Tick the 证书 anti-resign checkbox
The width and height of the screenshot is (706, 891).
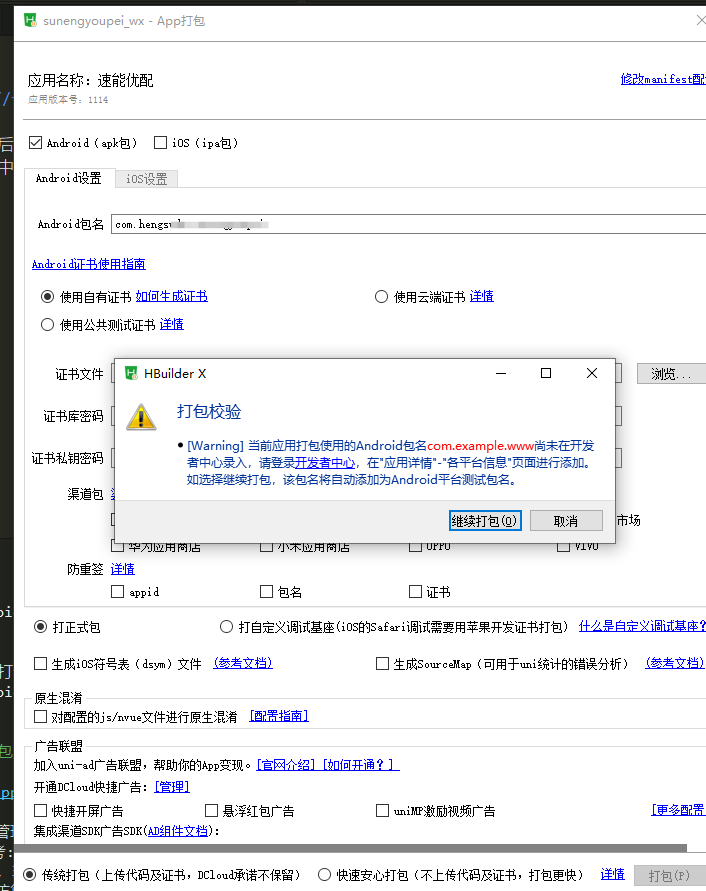(415, 592)
